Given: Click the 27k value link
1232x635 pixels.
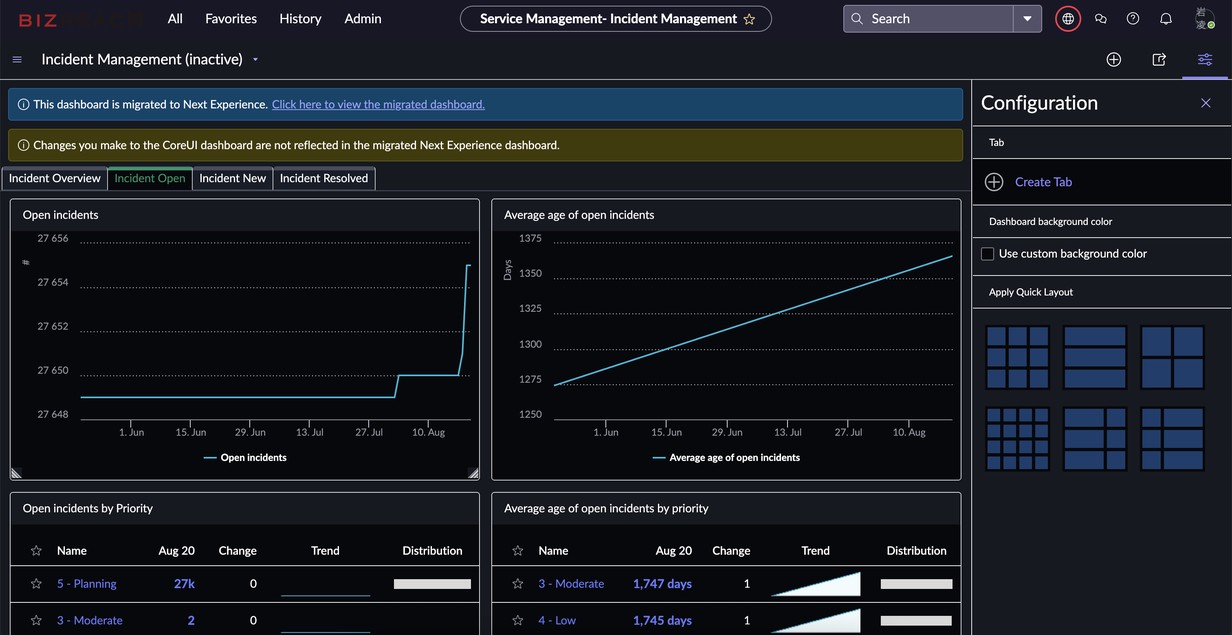Looking at the screenshot, I should [184, 584].
